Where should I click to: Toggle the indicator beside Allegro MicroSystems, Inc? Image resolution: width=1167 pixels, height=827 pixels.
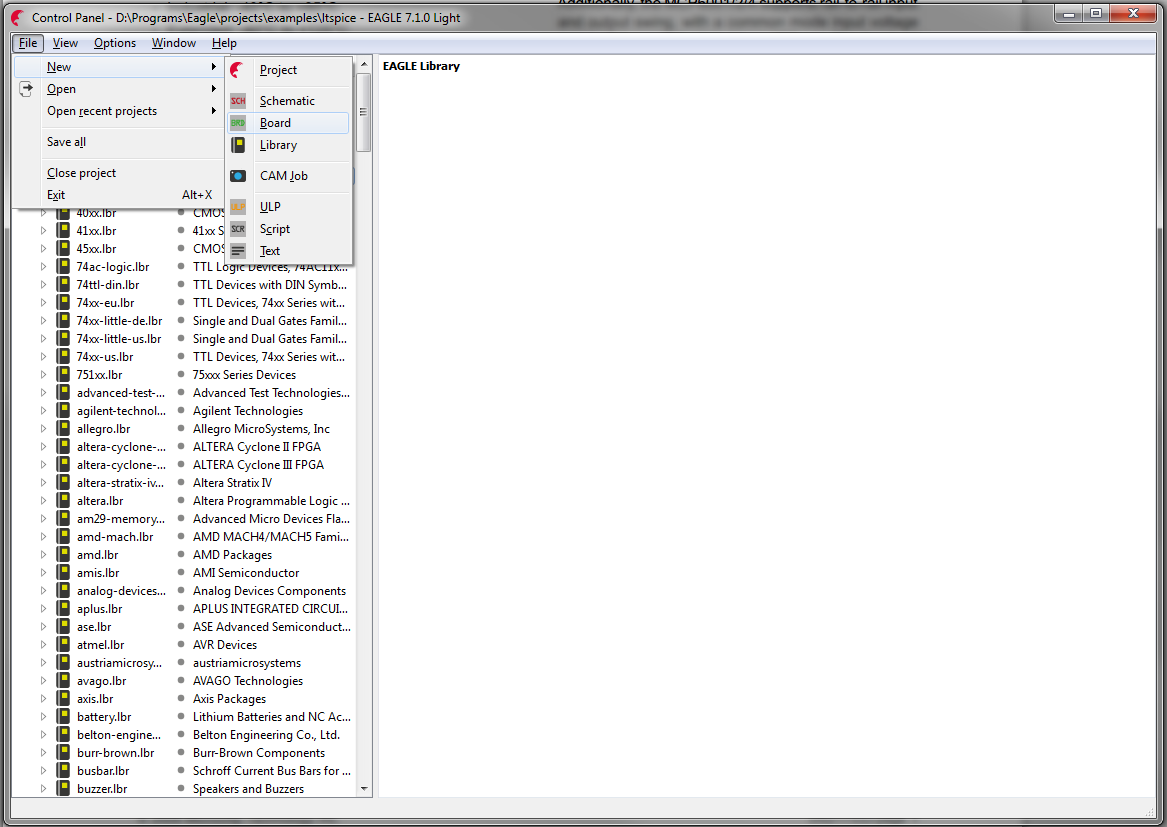[182, 428]
